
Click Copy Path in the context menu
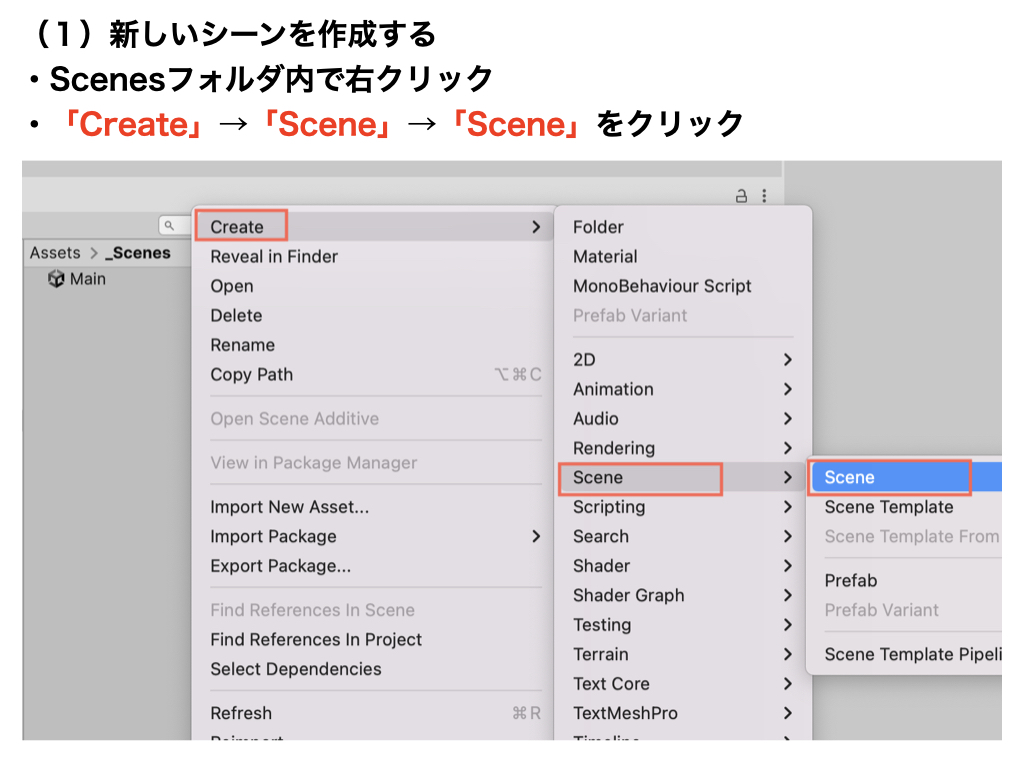(252, 375)
